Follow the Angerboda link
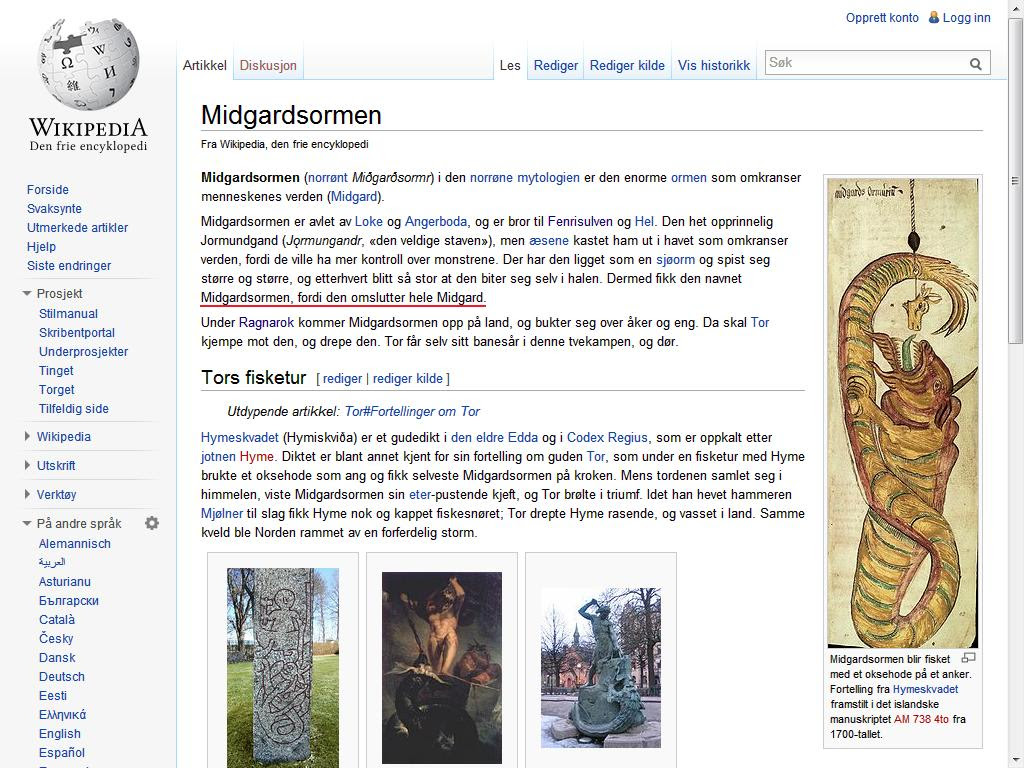Image resolution: width=1024 pixels, height=768 pixels. coord(436,221)
